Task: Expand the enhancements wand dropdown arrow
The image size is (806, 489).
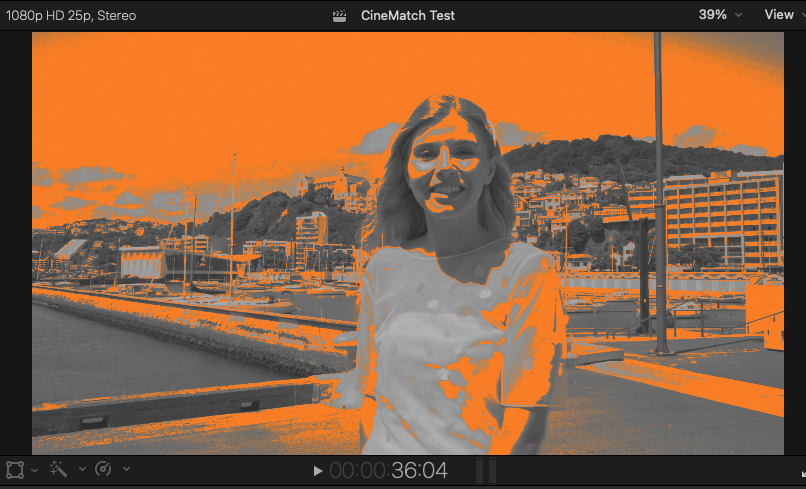Action: 81,470
